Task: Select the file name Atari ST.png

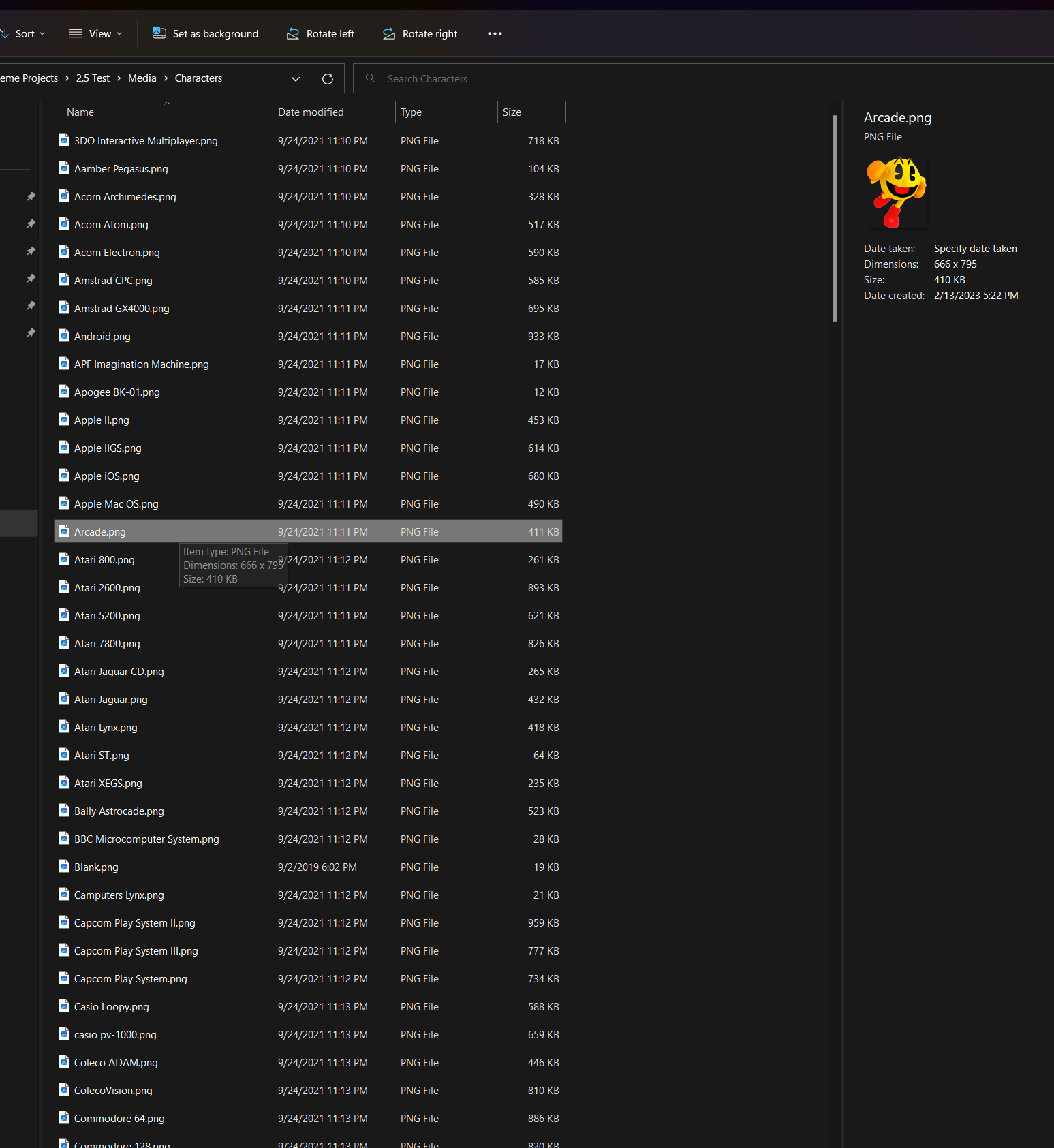Action: (x=102, y=756)
